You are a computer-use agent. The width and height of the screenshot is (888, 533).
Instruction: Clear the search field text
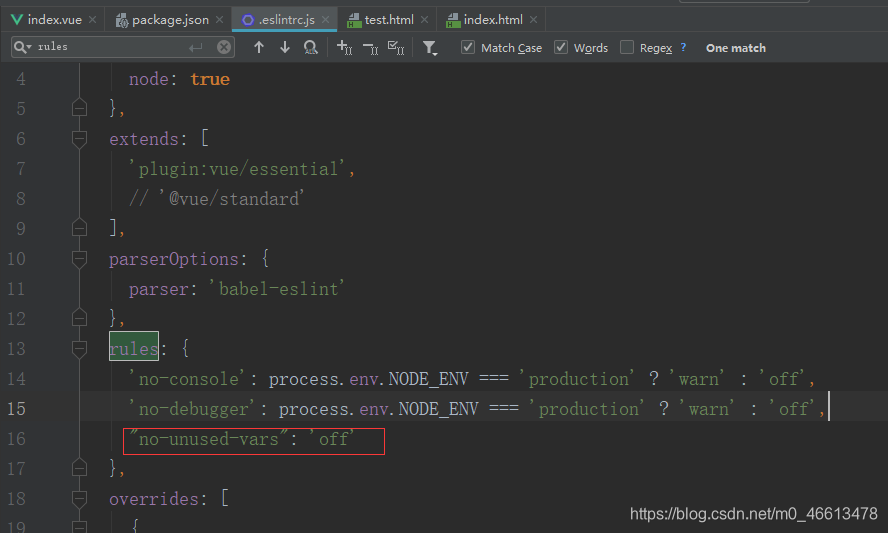click(224, 47)
